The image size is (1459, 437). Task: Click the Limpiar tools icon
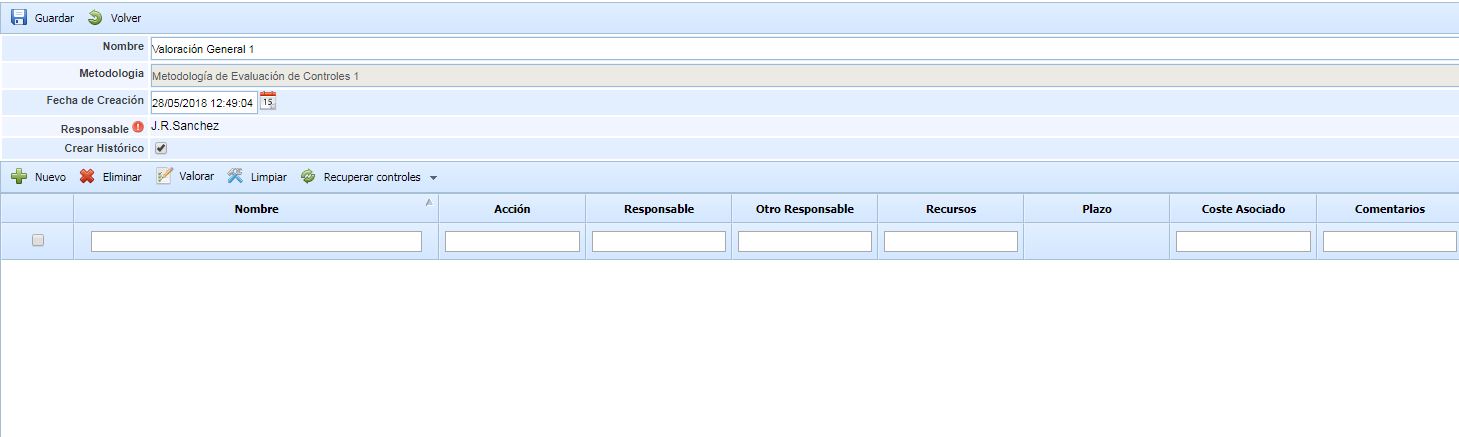(235, 176)
